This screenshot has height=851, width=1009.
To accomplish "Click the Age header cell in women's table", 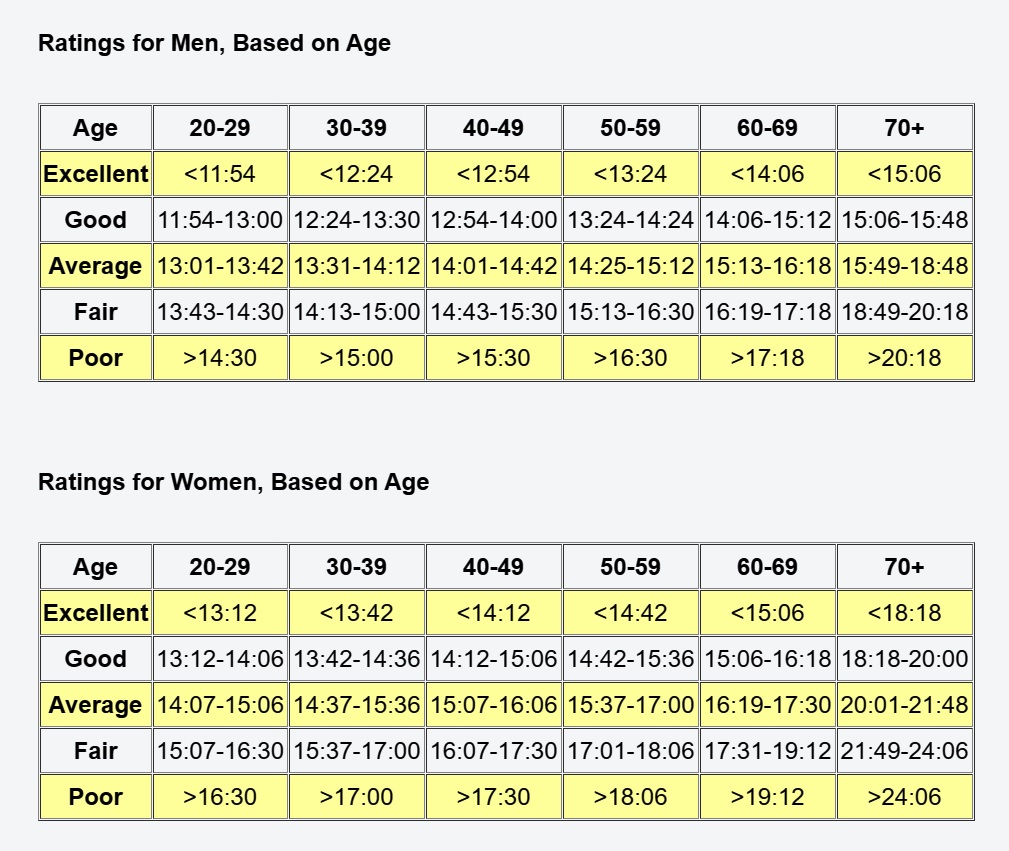I will click(96, 567).
